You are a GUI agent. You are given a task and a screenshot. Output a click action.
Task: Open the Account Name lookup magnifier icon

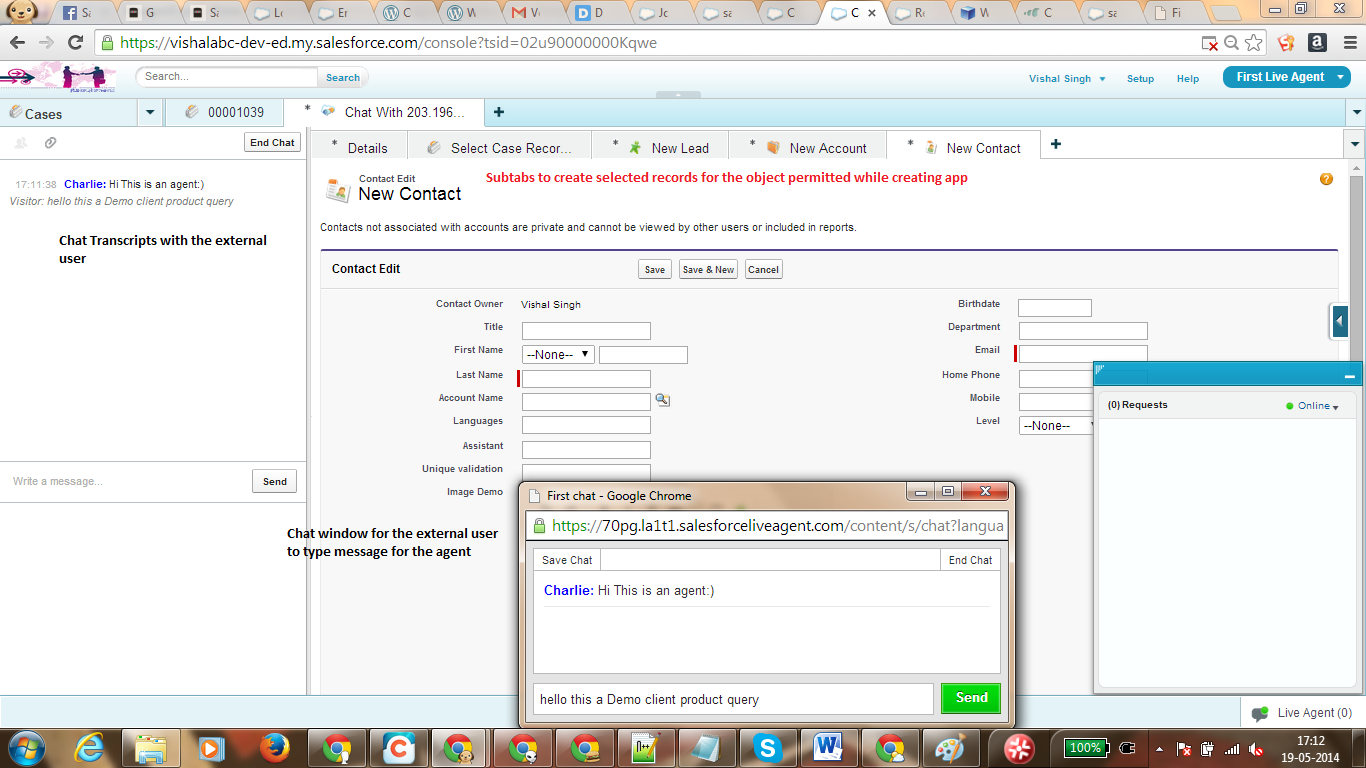[663, 398]
